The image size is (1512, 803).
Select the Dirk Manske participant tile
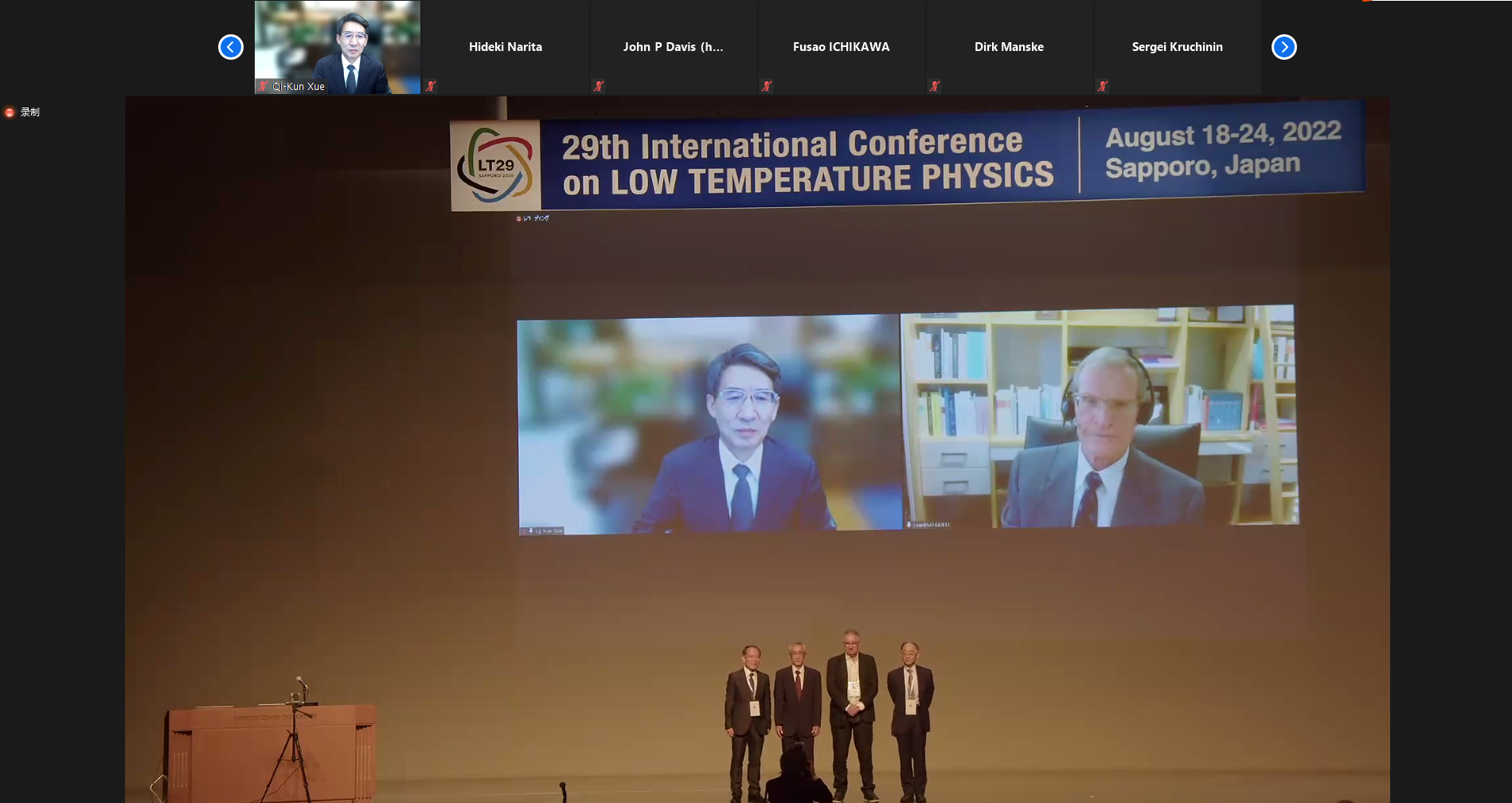click(x=1010, y=47)
